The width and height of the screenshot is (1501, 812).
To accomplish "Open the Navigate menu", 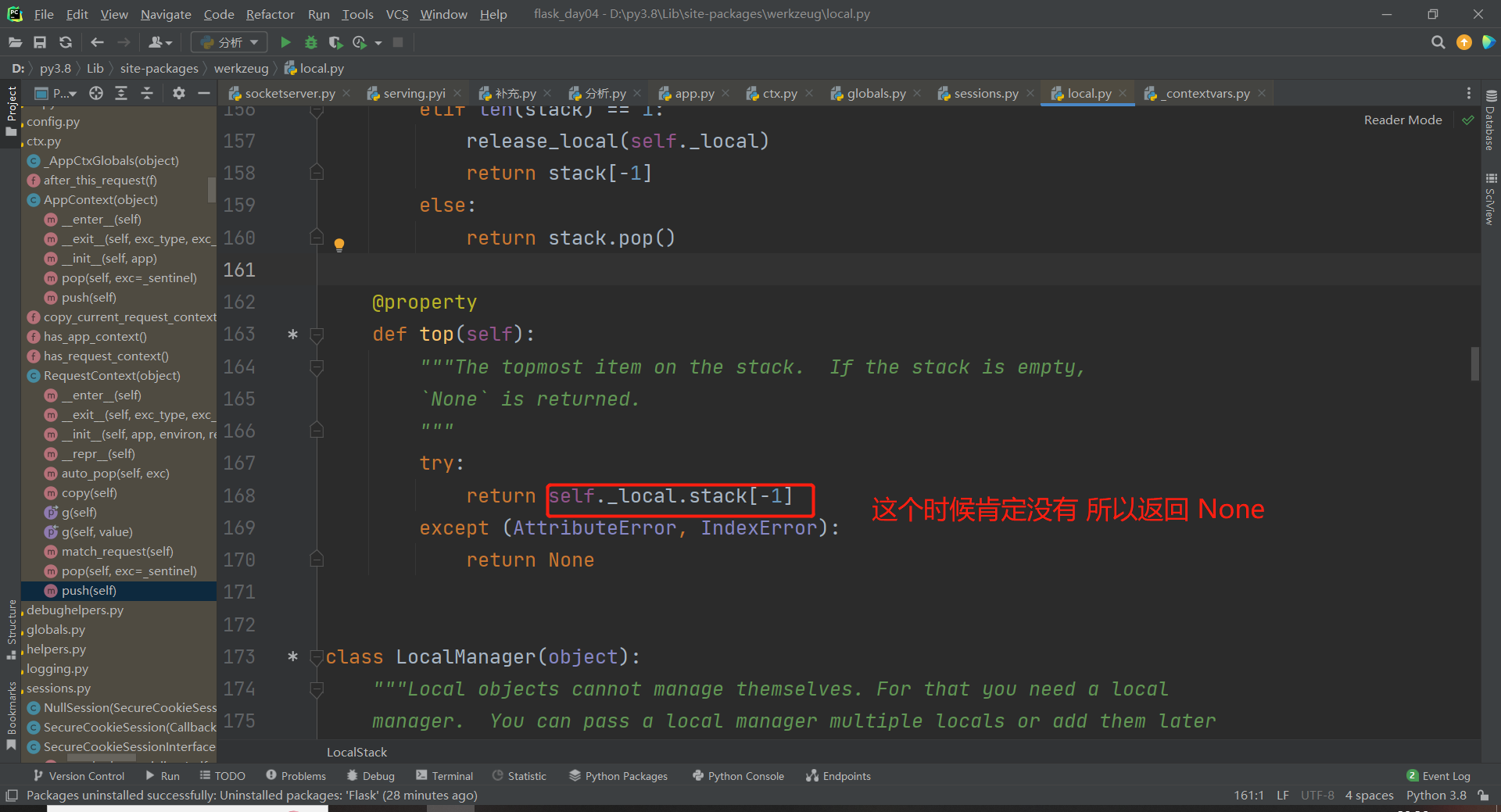I will click(166, 14).
